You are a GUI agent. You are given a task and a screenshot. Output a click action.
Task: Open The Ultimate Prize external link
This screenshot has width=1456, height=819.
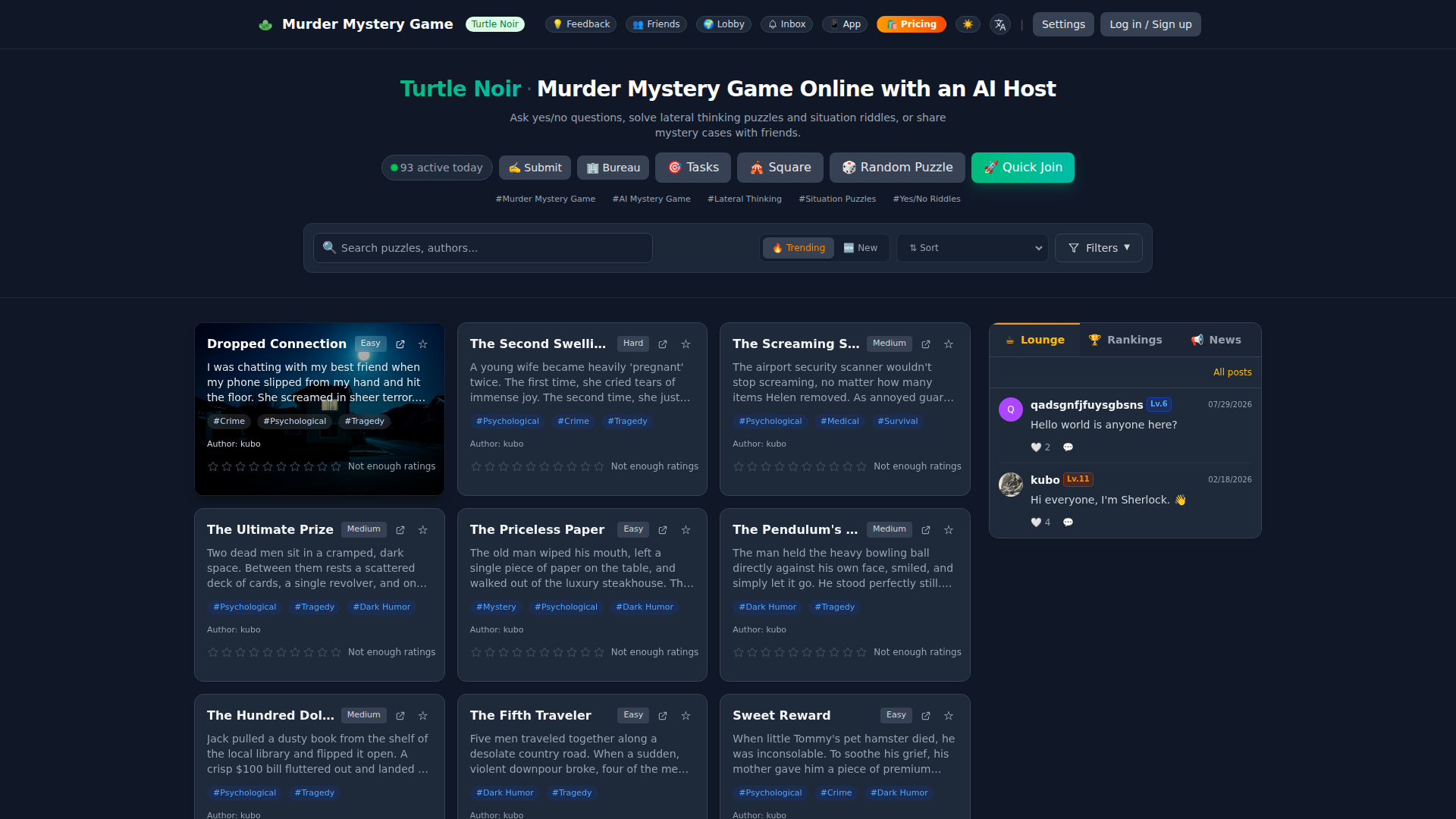coord(400,530)
